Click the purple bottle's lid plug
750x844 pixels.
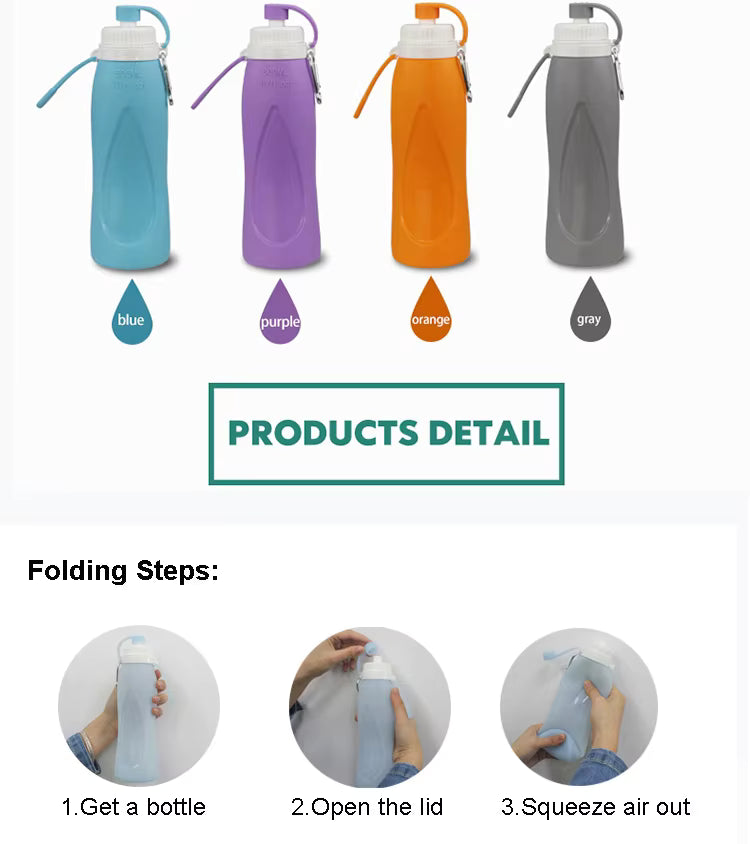click(277, 13)
